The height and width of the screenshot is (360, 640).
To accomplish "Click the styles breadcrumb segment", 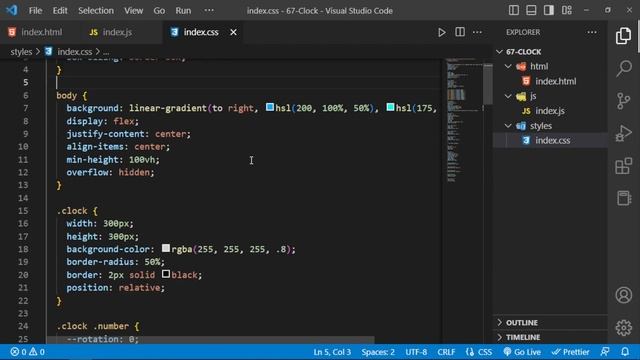I will pos(21,52).
